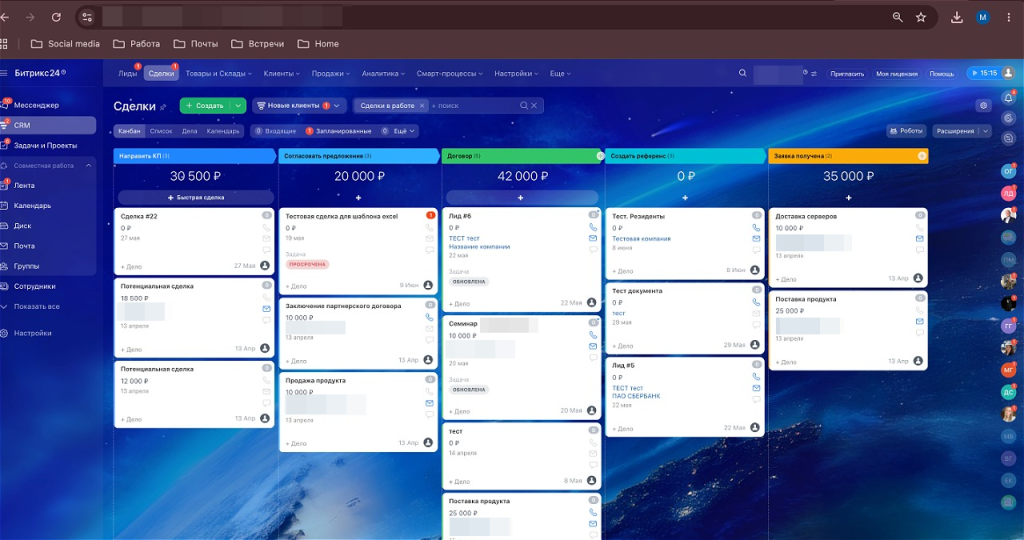Viewport: 1024px width, 540px height.
Task: Open notifications bell icon
Action: point(1008,98)
